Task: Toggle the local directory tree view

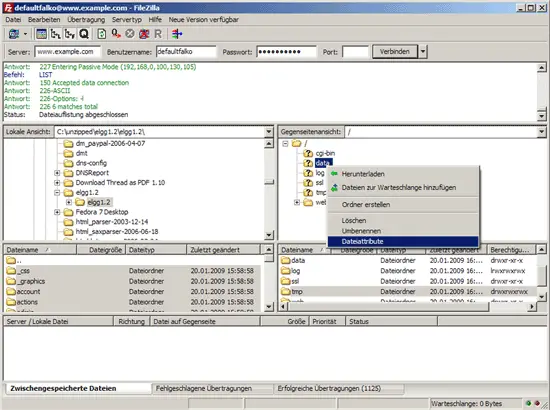Action: pos(55,34)
